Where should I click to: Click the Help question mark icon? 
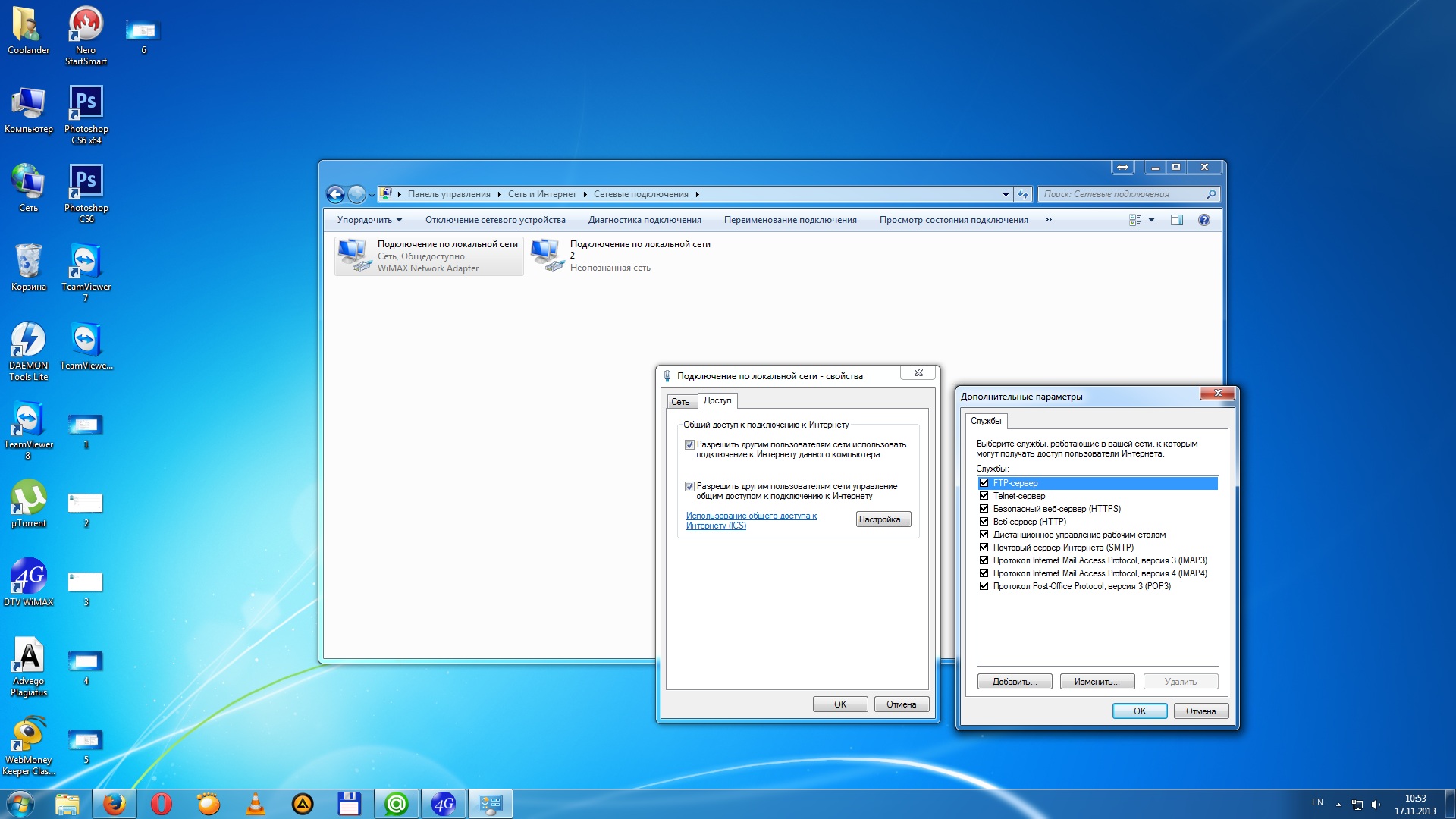pyautogui.click(x=1203, y=220)
